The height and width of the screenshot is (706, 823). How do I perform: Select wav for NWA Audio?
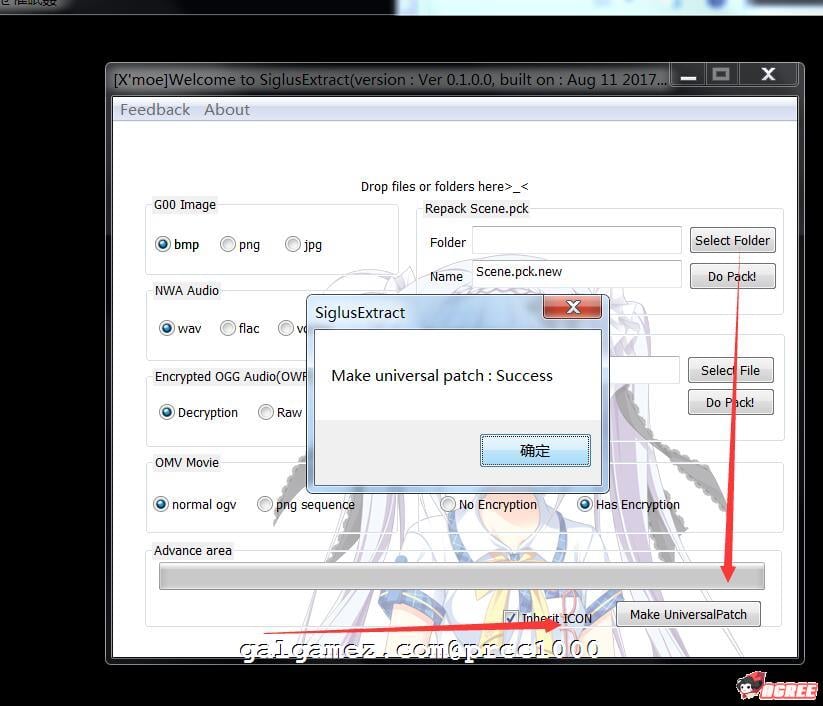point(166,328)
